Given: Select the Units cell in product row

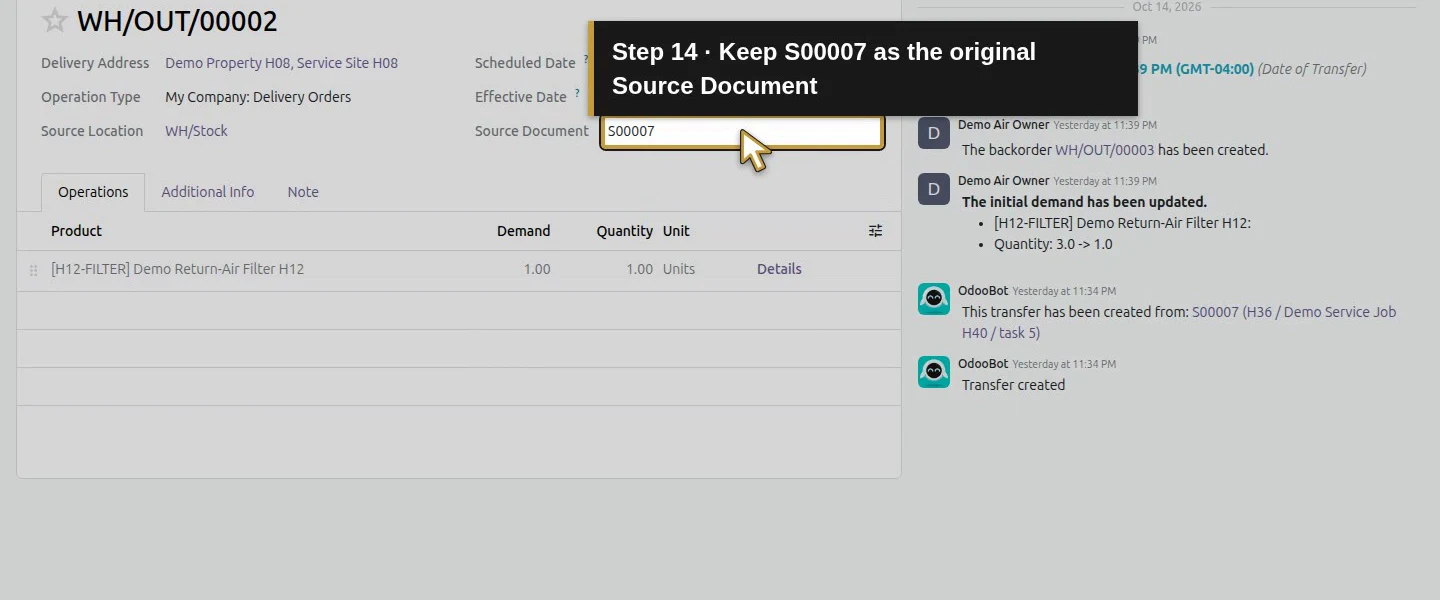Looking at the screenshot, I should (x=679, y=269).
